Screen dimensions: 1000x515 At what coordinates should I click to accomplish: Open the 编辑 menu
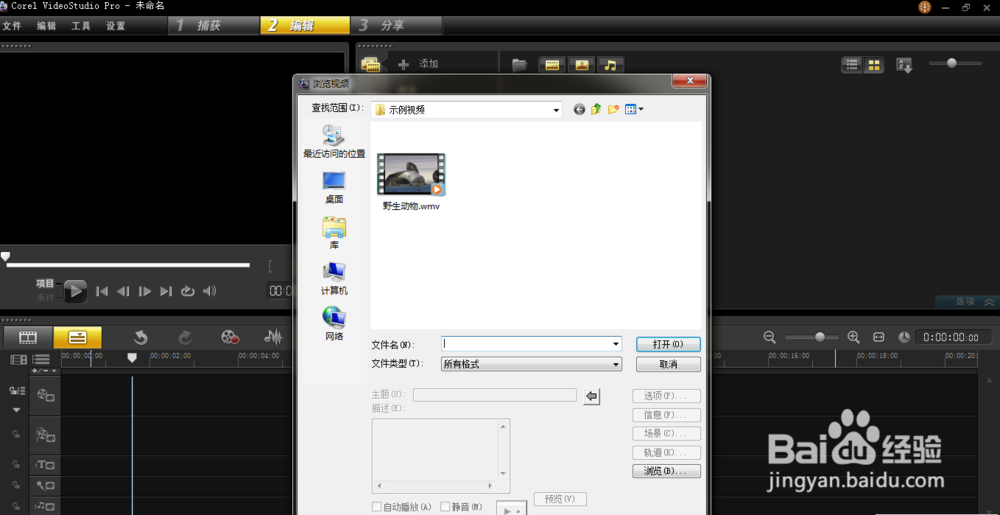[46, 26]
